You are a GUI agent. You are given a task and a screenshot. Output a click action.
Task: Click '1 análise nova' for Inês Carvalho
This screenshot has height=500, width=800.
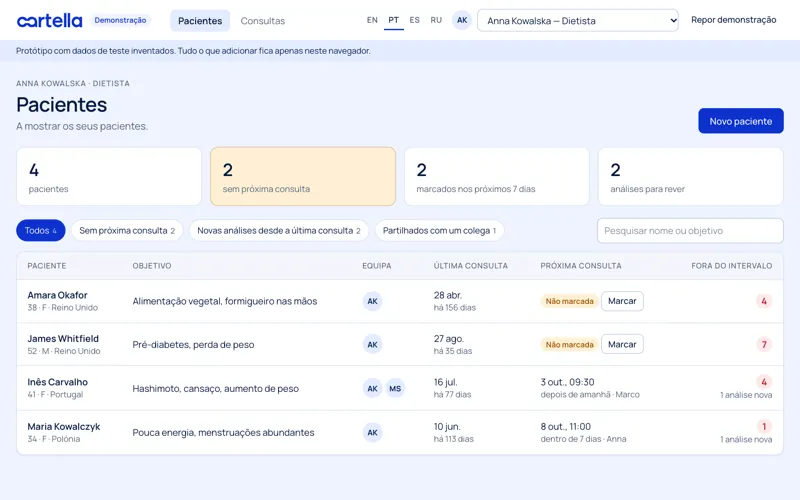pyautogui.click(x=746, y=395)
